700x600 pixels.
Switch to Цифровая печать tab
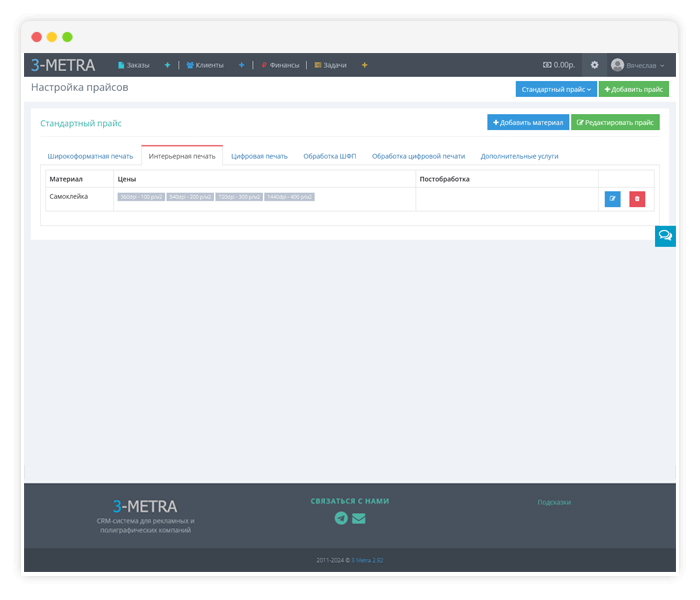click(x=259, y=156)
